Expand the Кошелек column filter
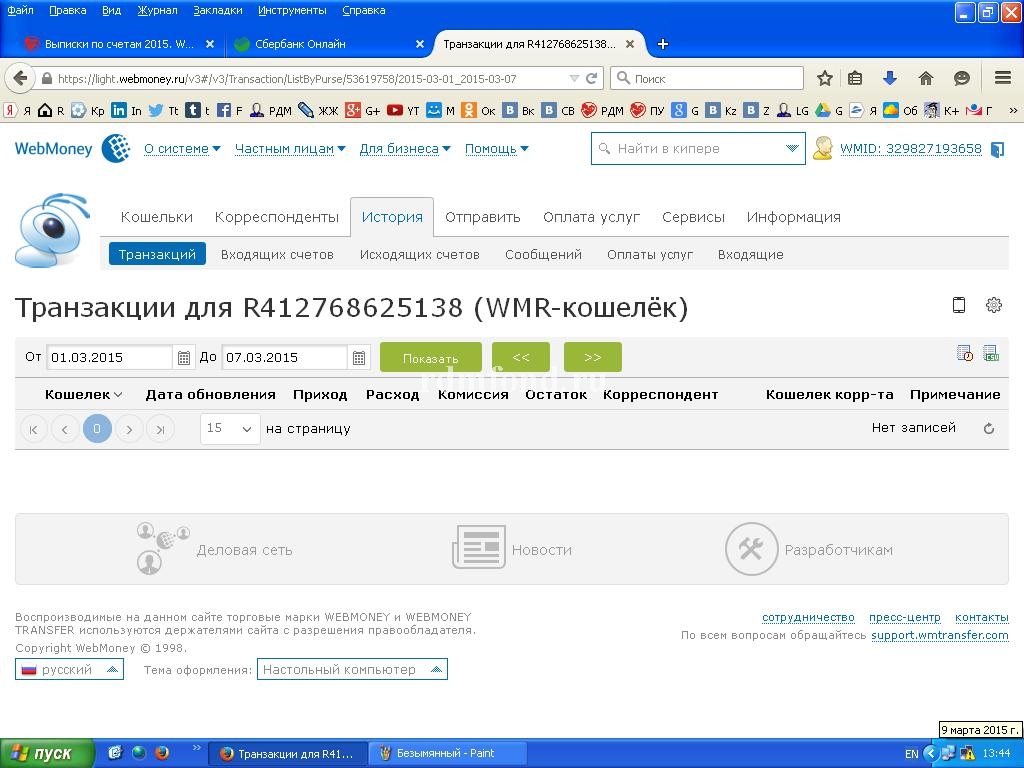This screenshot has height=768, width=1024. pyautogui.click(x=118, y=394)
